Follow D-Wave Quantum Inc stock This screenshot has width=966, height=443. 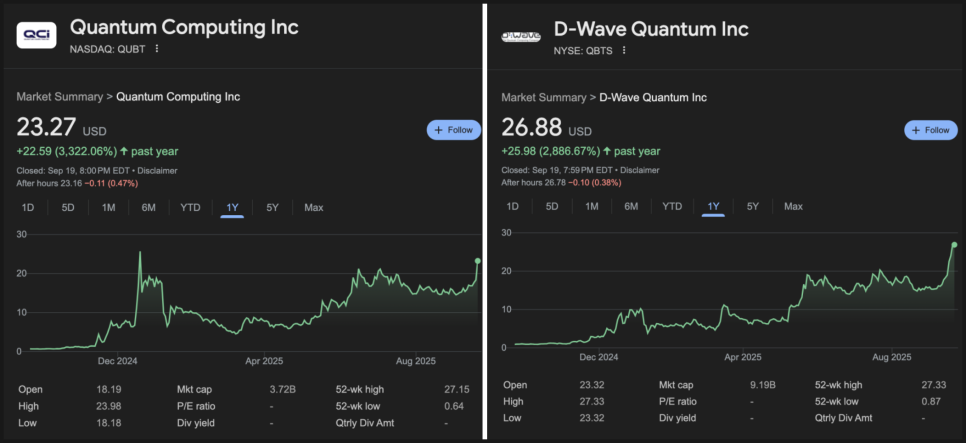coord(931,130)
